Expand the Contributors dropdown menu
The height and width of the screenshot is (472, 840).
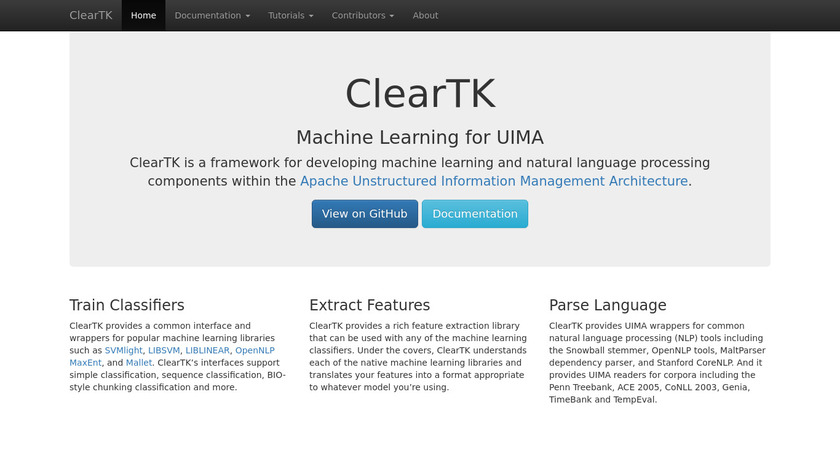click(363, 16)
